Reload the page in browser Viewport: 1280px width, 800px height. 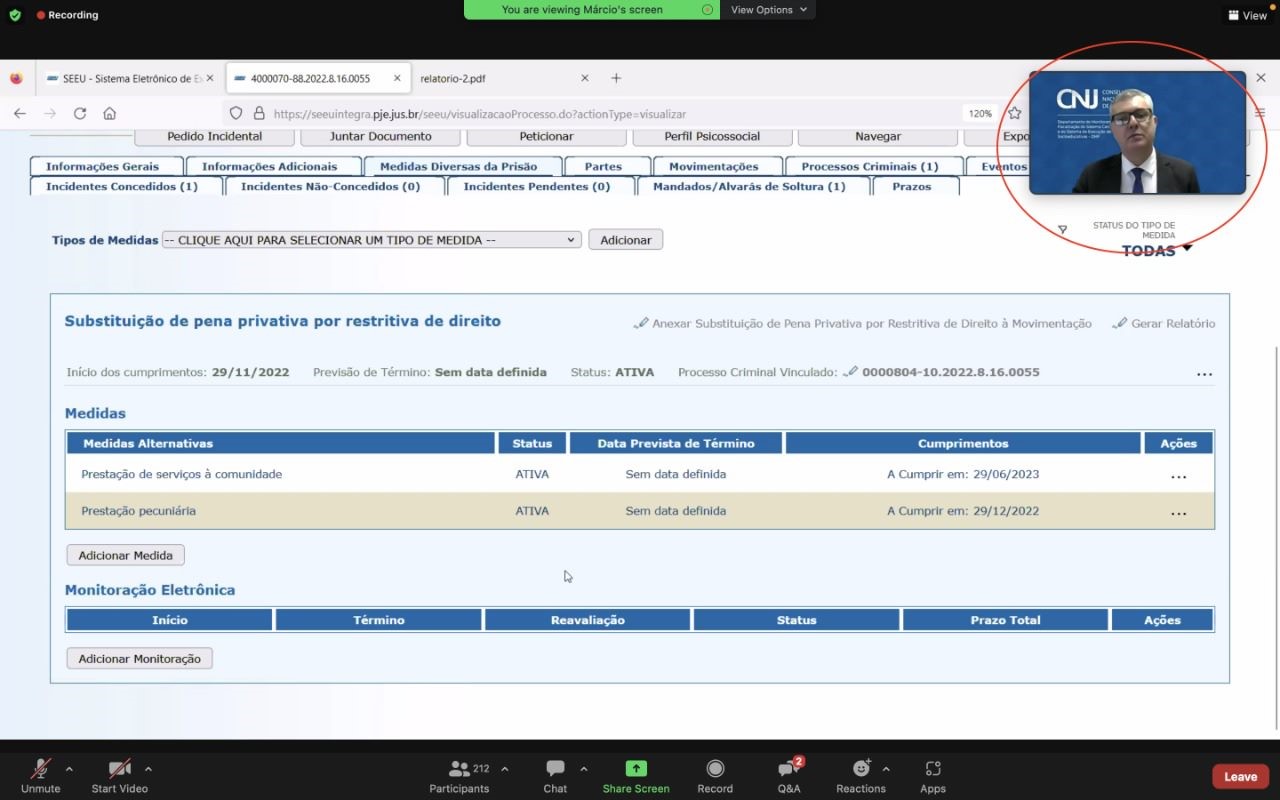coord(80,114)
